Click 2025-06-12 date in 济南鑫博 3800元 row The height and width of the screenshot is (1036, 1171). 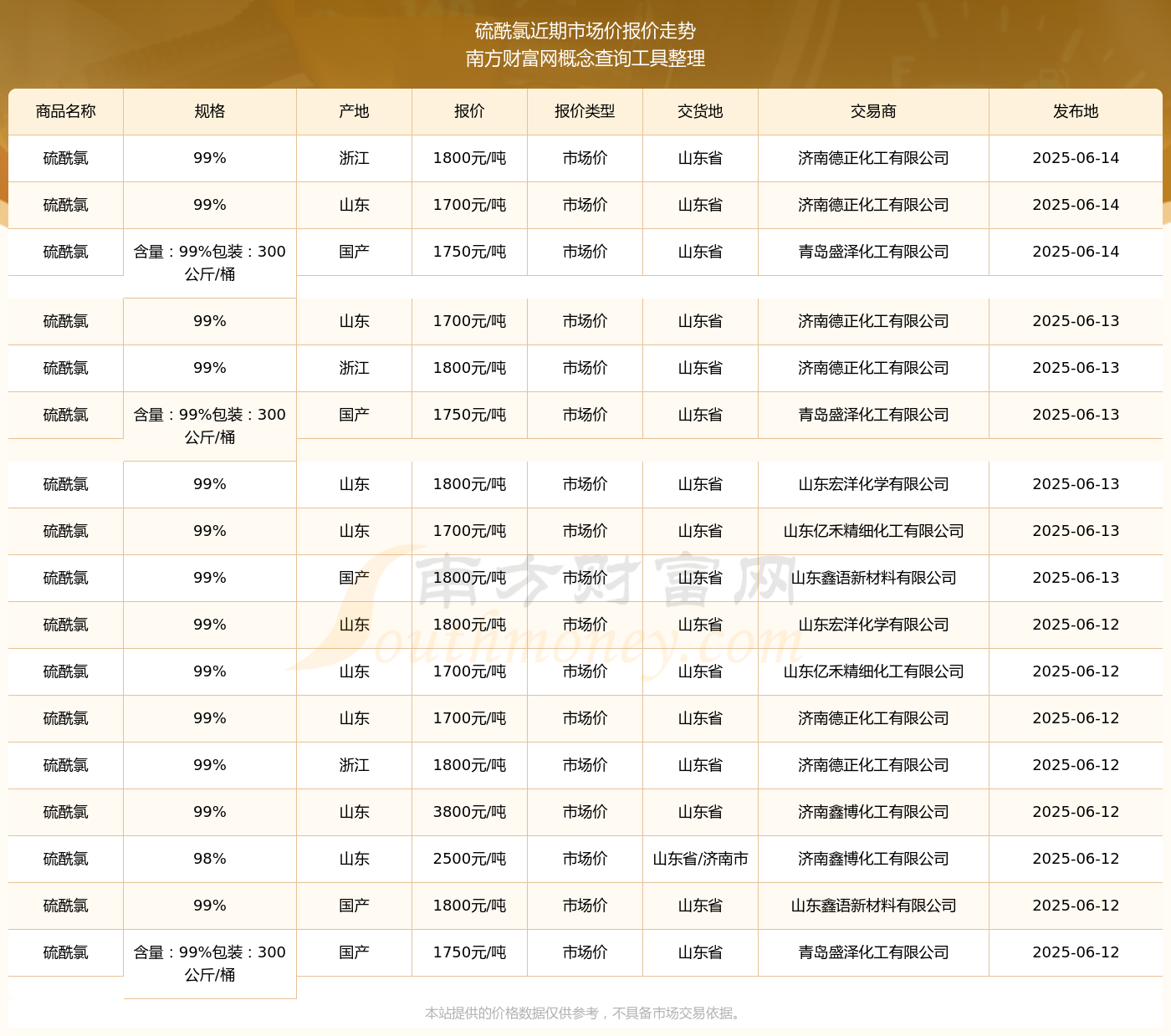point(1076,812)
